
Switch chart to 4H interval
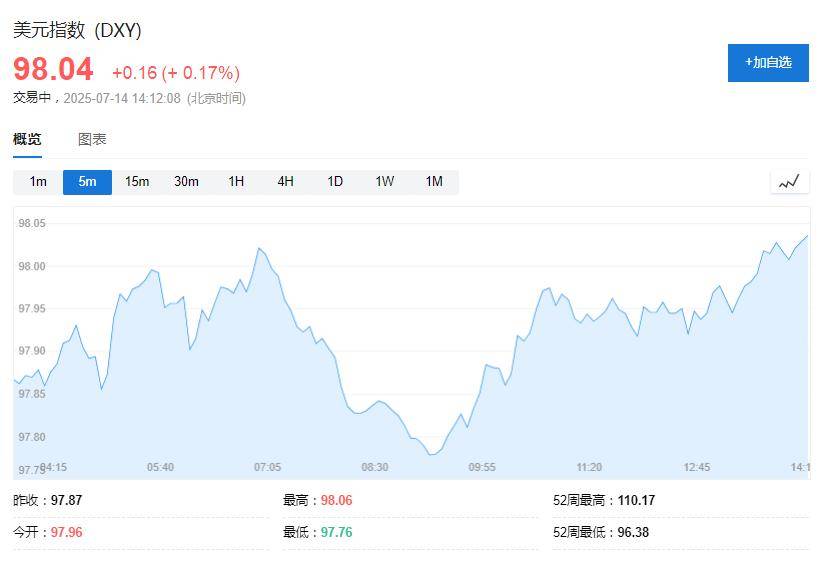(286, 182)
